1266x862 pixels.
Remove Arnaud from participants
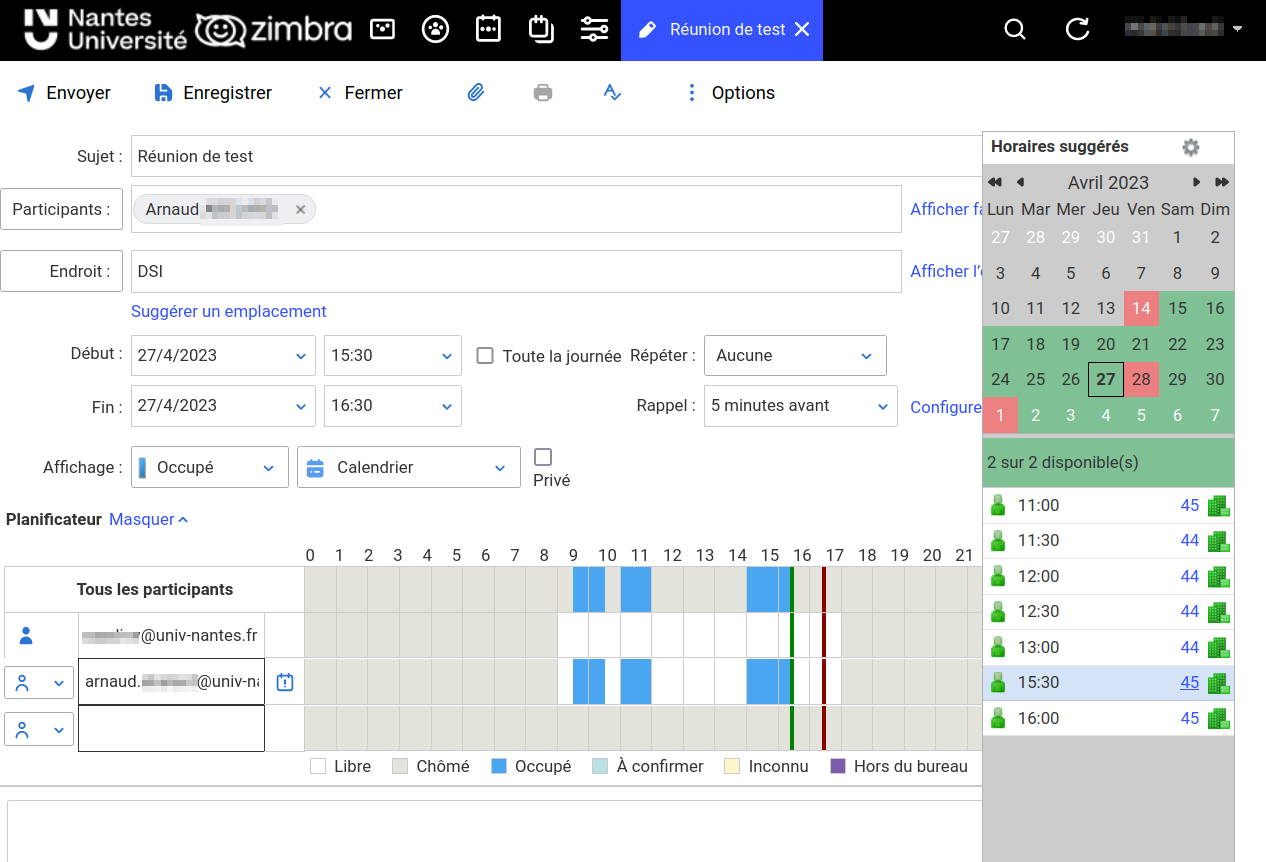click(300, 210)
